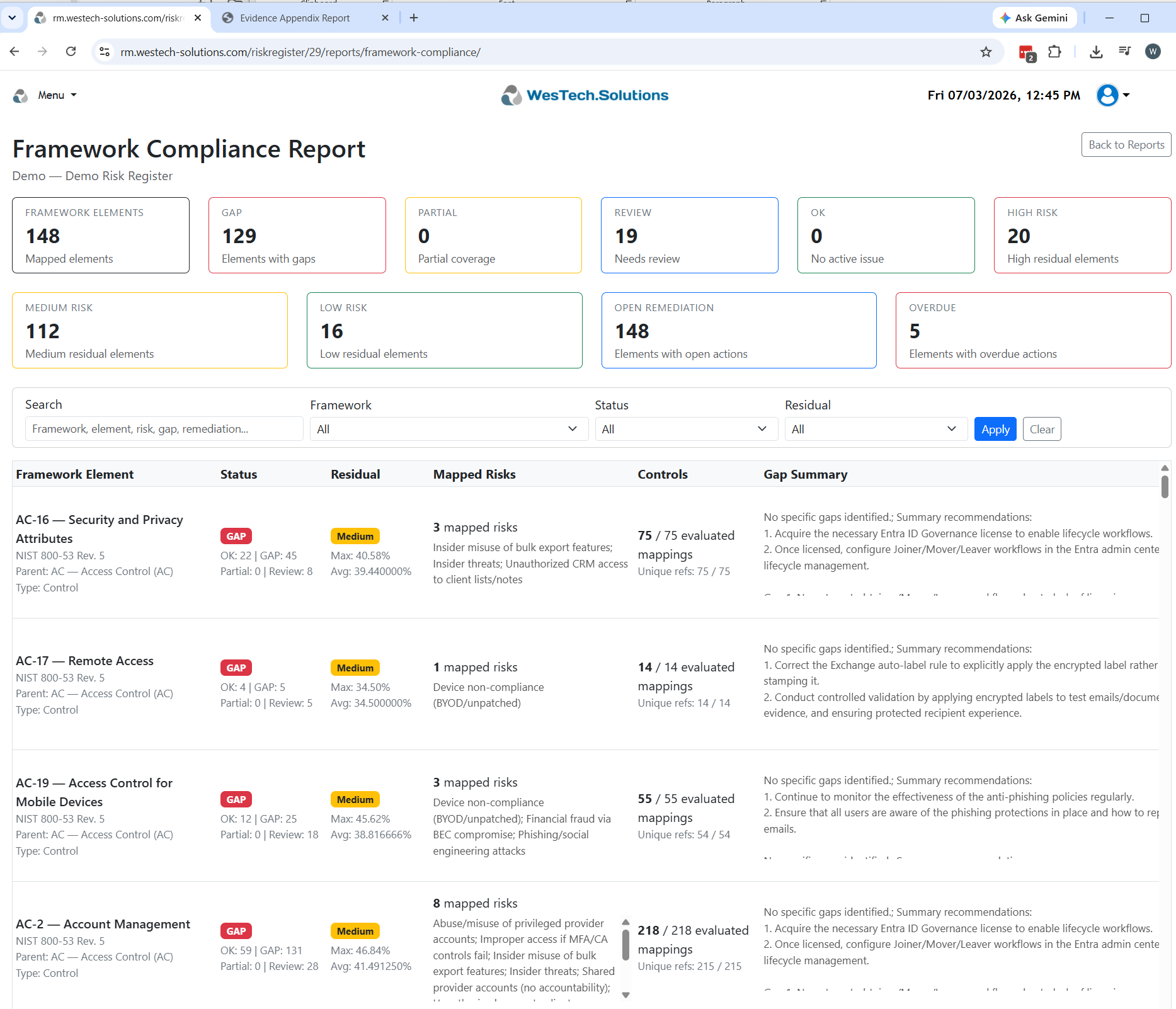The image size is (1176, 1009).
Task: Click the WesTech.Solutions logo
Action: coord(585,95)
